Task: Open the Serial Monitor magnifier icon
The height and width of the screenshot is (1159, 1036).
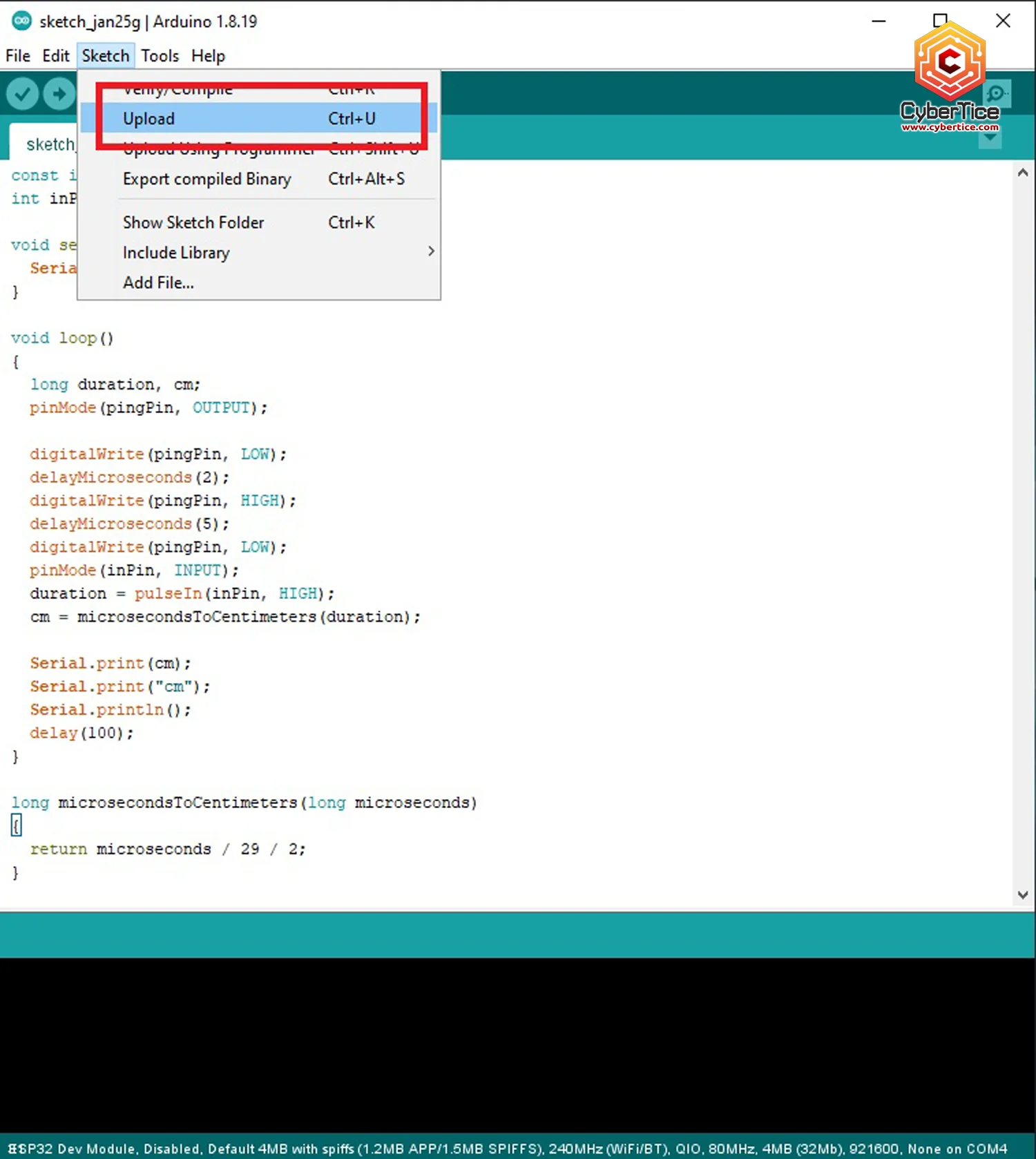Action: click(x=997, y=93)
